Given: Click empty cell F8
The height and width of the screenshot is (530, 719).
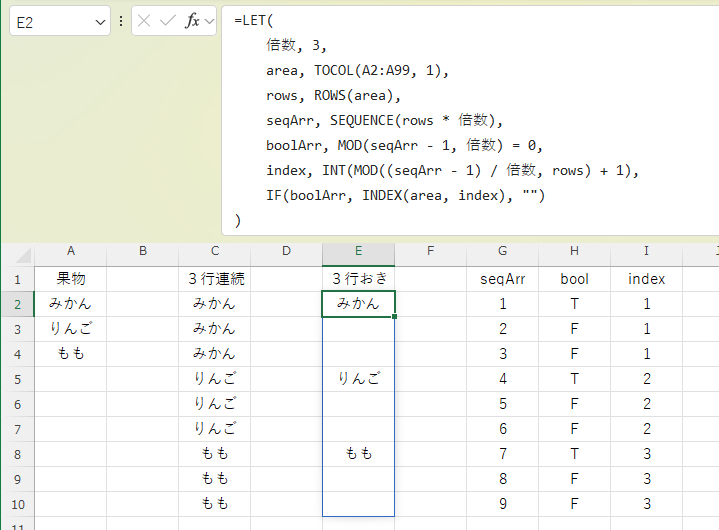Looking at the screenshot, I should (431, 454).
